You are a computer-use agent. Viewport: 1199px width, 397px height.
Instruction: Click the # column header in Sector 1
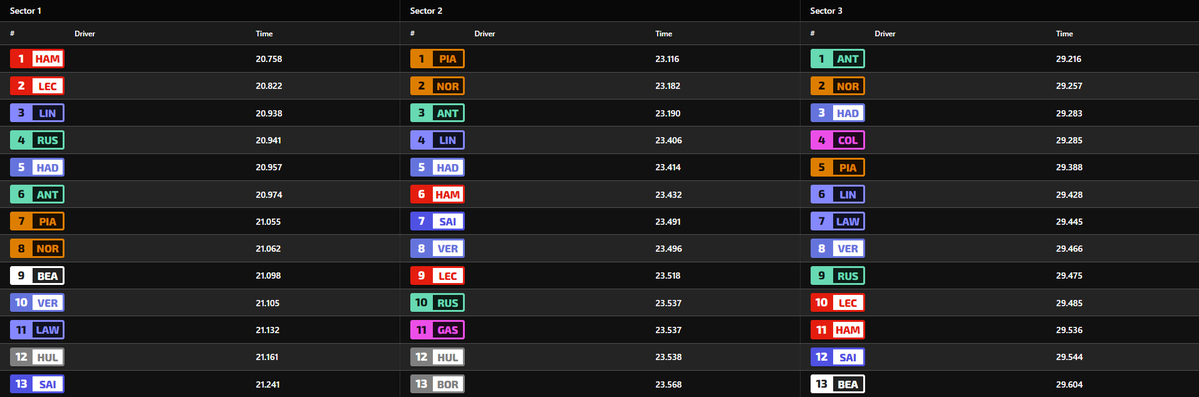(x=12, y=34)
